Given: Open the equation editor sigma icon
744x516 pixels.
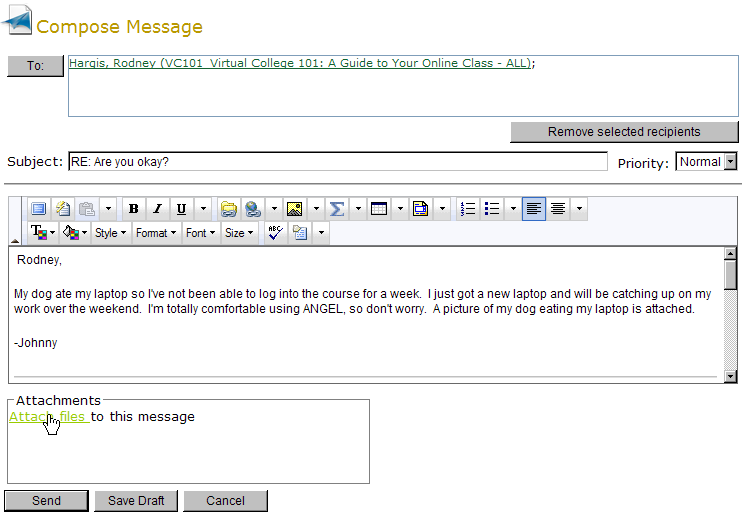Looking at the screenshot, I should [x=337, y=209].
